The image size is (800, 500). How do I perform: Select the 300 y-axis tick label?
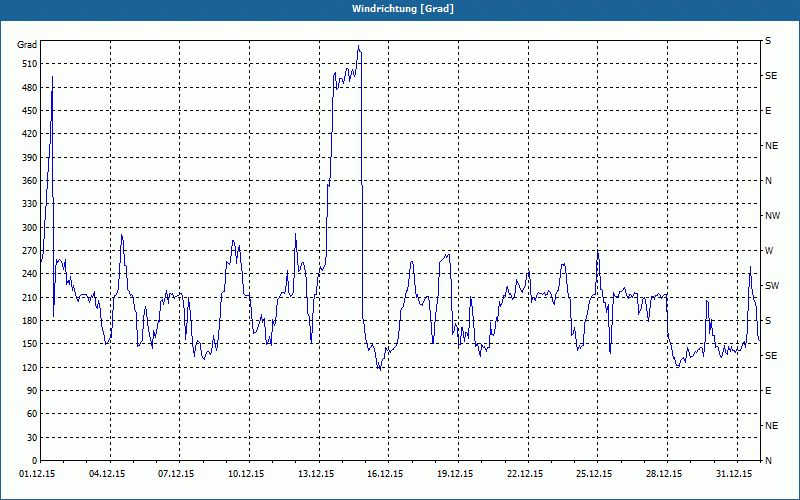tap(28, 228)
